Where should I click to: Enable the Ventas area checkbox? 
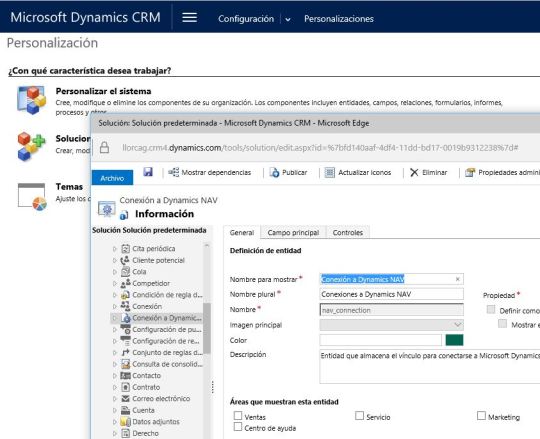[238, 416]
